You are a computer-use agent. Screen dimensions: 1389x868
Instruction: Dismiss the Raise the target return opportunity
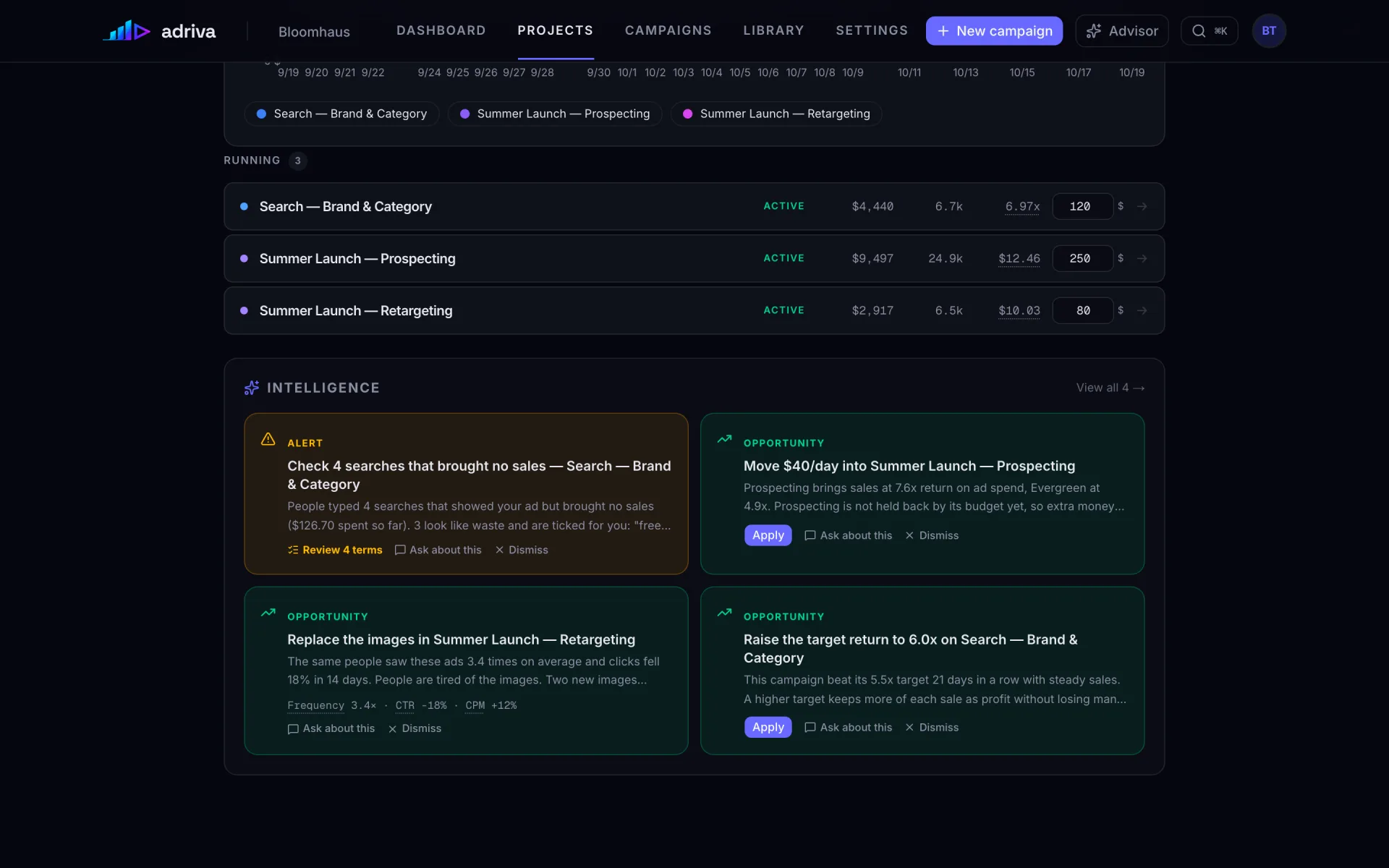click(932, 727)
